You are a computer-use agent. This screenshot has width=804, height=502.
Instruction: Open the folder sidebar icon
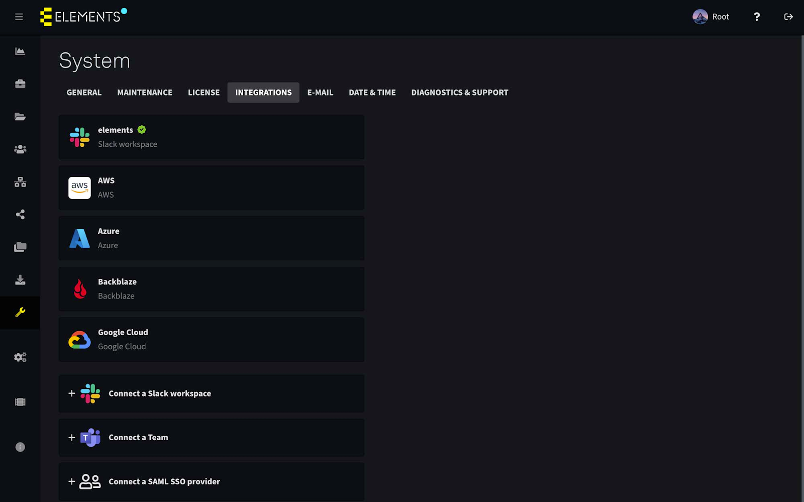click(20, 116)
